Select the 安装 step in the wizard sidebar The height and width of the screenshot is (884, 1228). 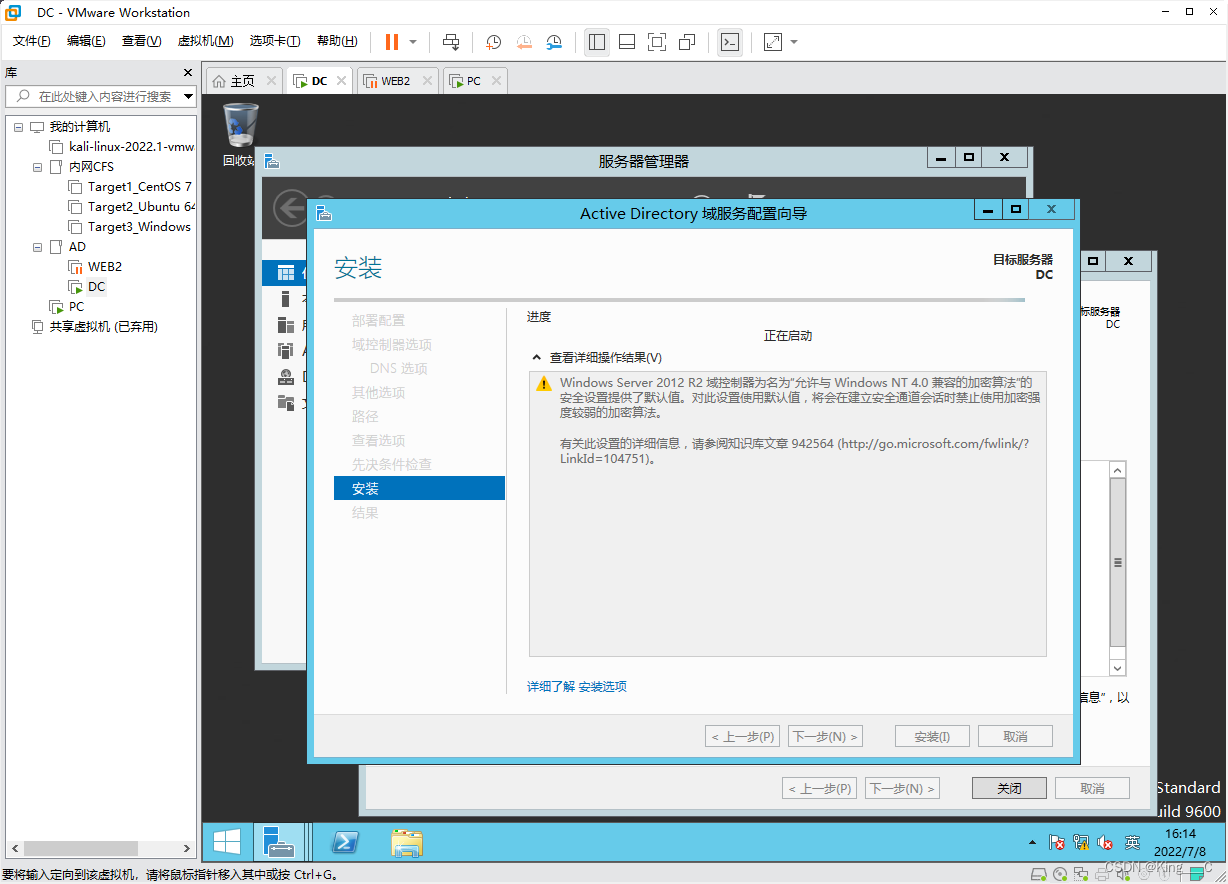point(419,488)
